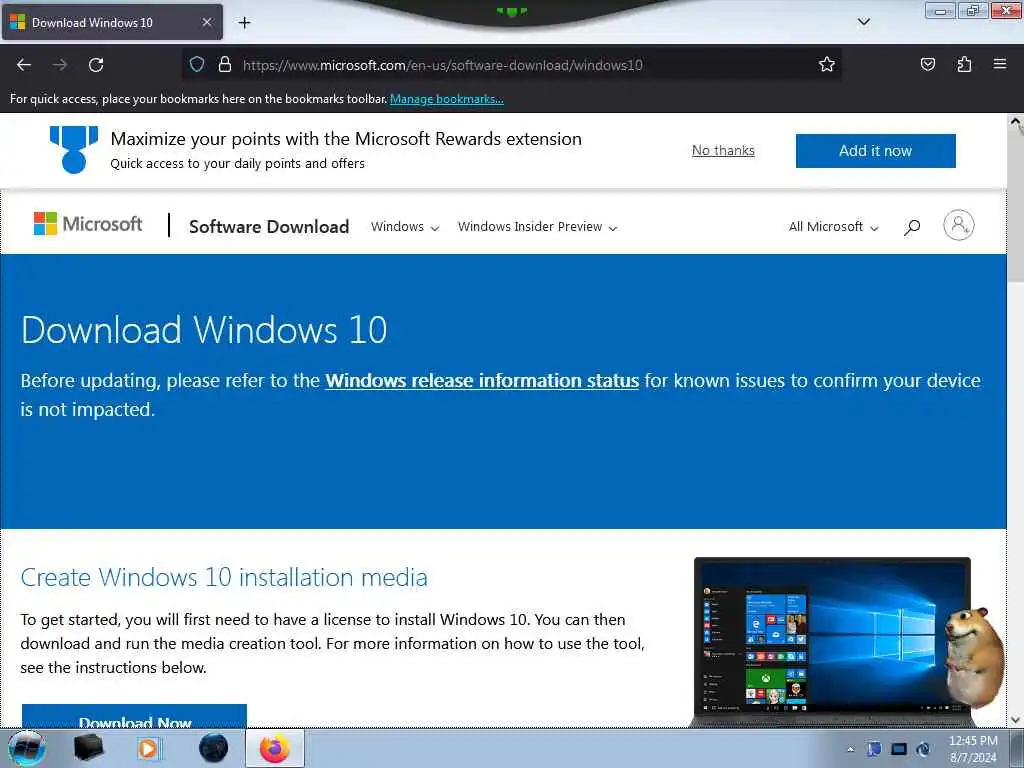Bookmark this page with the star icon
The height and width of the screenshot is (768, 1024).
(x=827, y=64)
